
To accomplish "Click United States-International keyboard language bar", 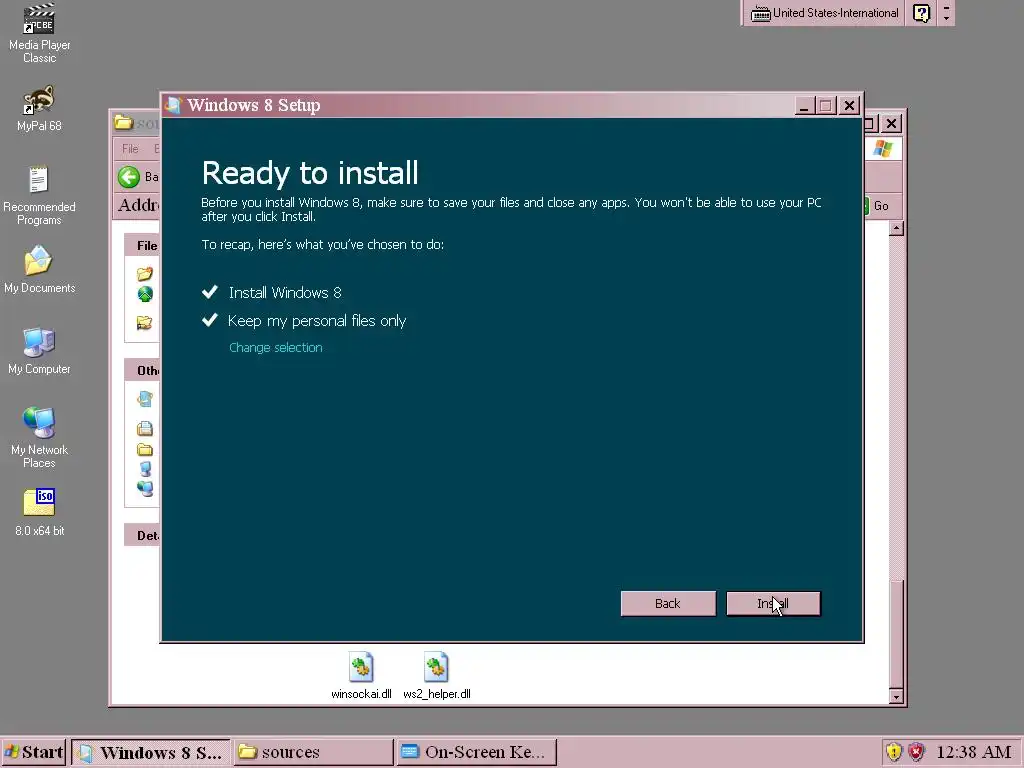I will pos(824,13).
